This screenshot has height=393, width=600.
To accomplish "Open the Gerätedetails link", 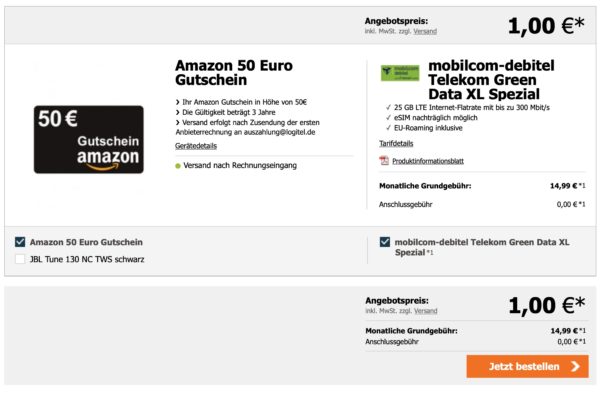I will click(x=196, y=146).
